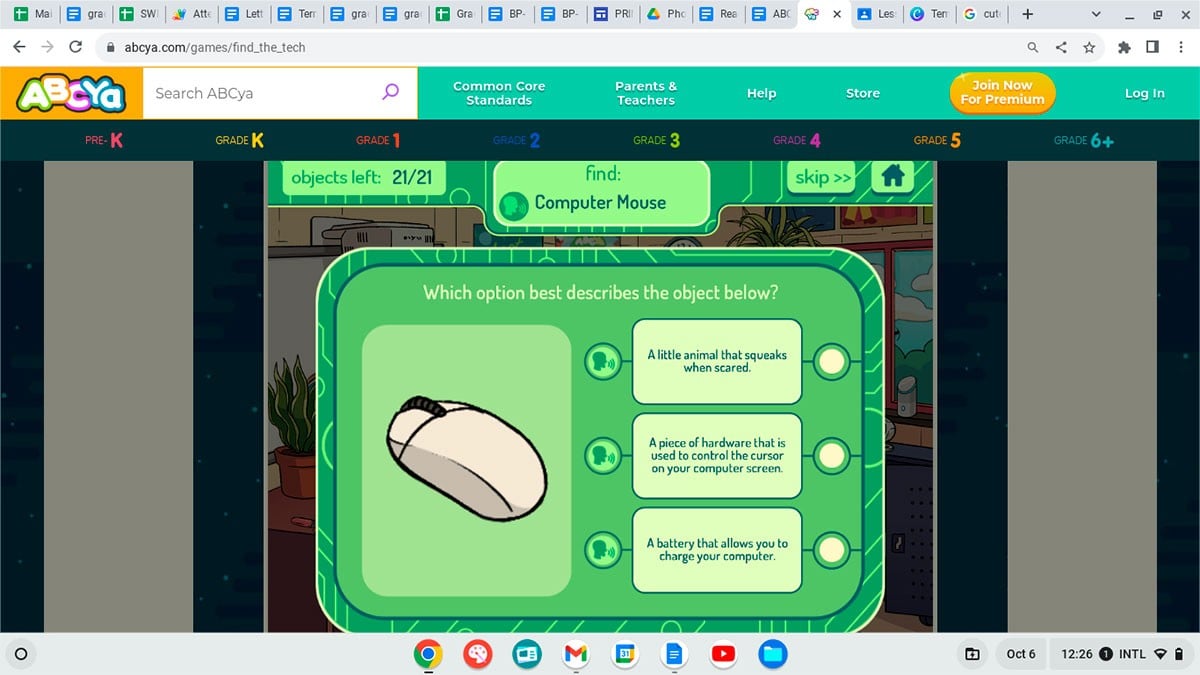Image resolution: width=1200 pixels, height=675 pixels.
Task: Play audio for the "piece of hardware" answer option
Action: point(602,455)
